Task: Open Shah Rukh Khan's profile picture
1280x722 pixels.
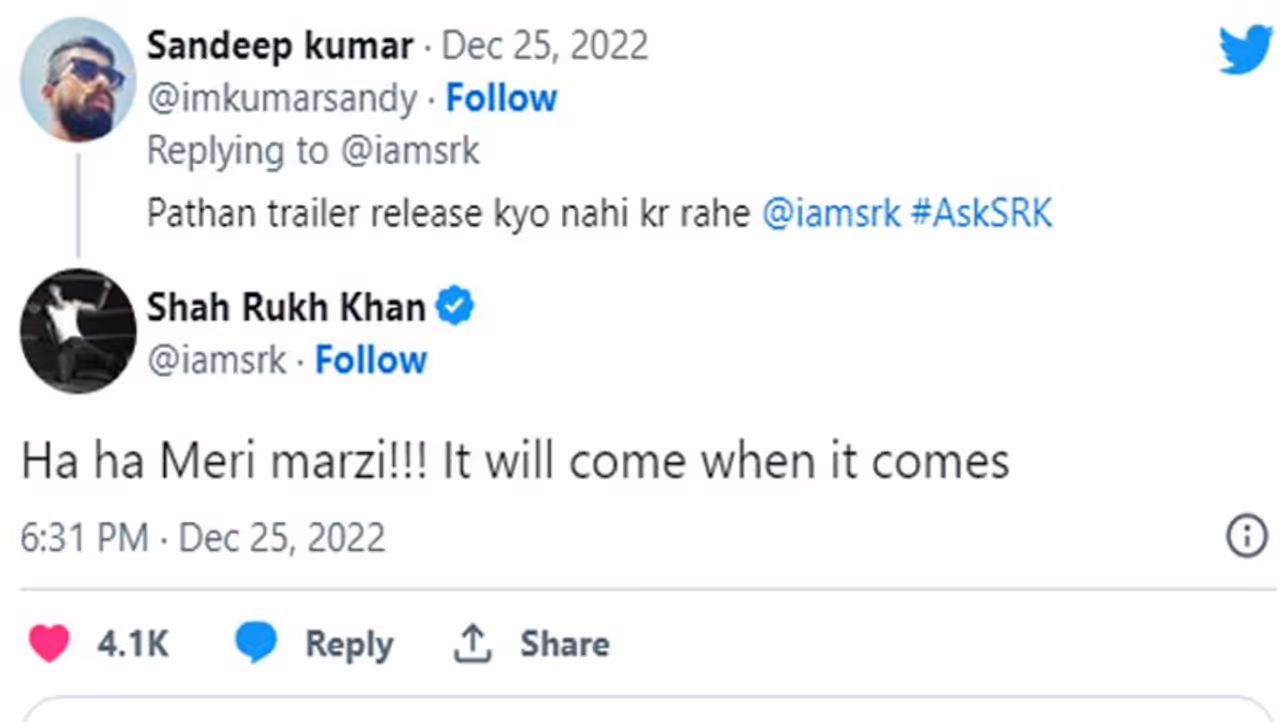Action: click(77, 330)
